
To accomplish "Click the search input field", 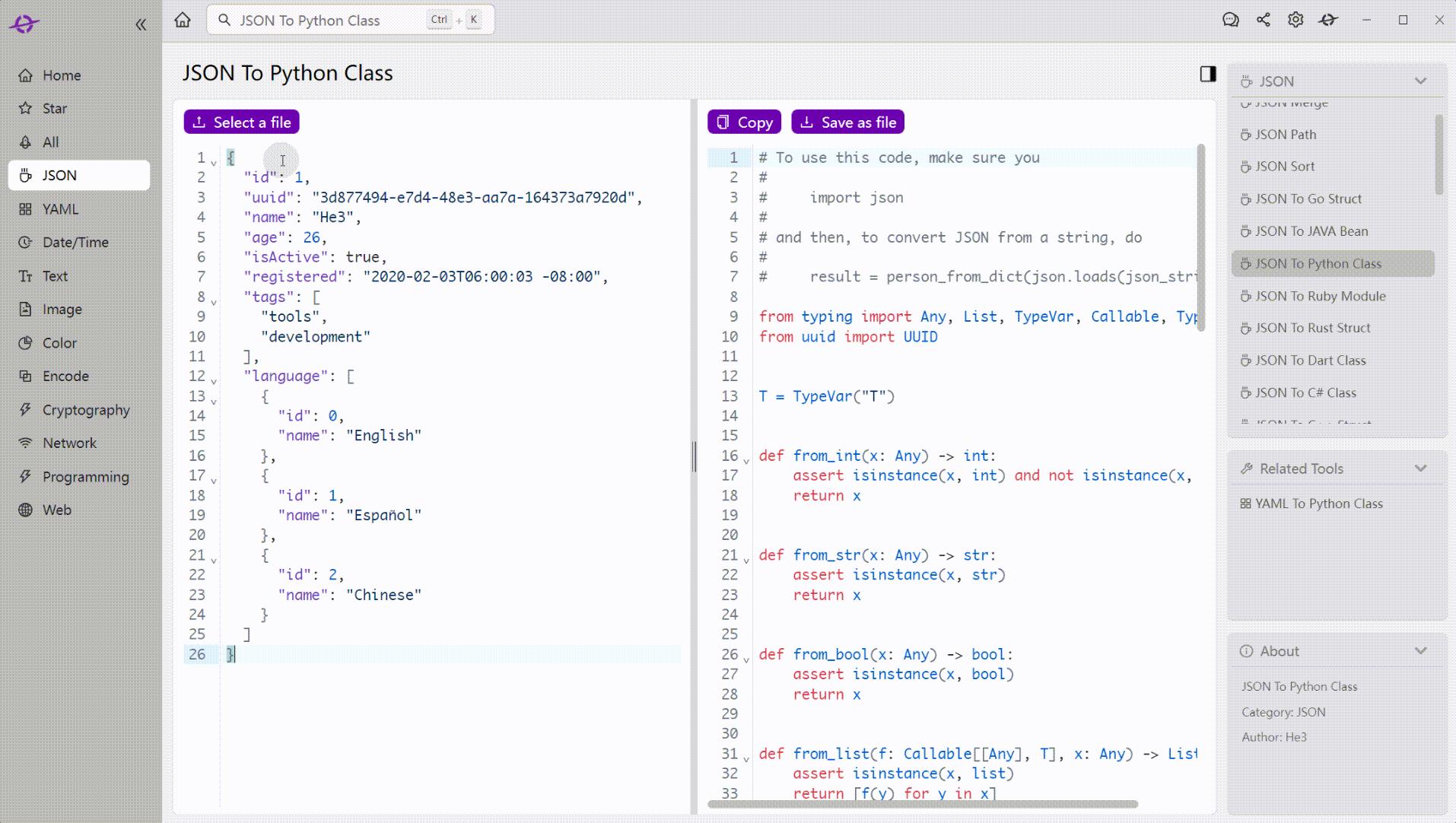I will (335, 20).
